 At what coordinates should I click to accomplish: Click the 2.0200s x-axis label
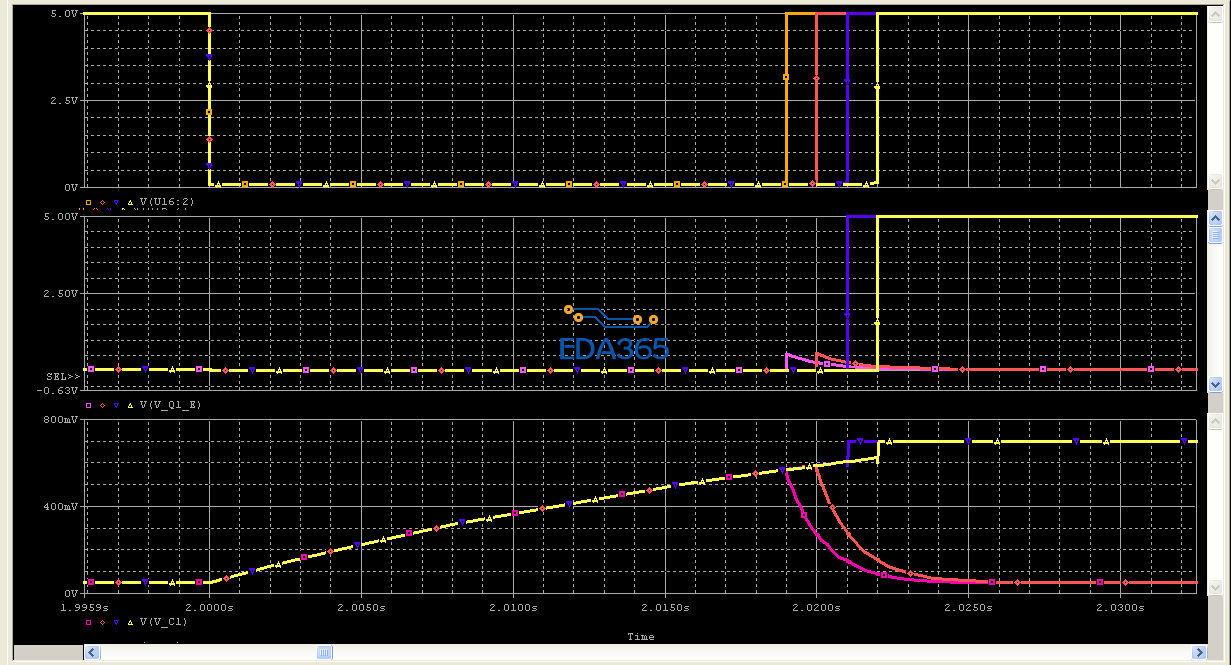click(x=817, y=607)
